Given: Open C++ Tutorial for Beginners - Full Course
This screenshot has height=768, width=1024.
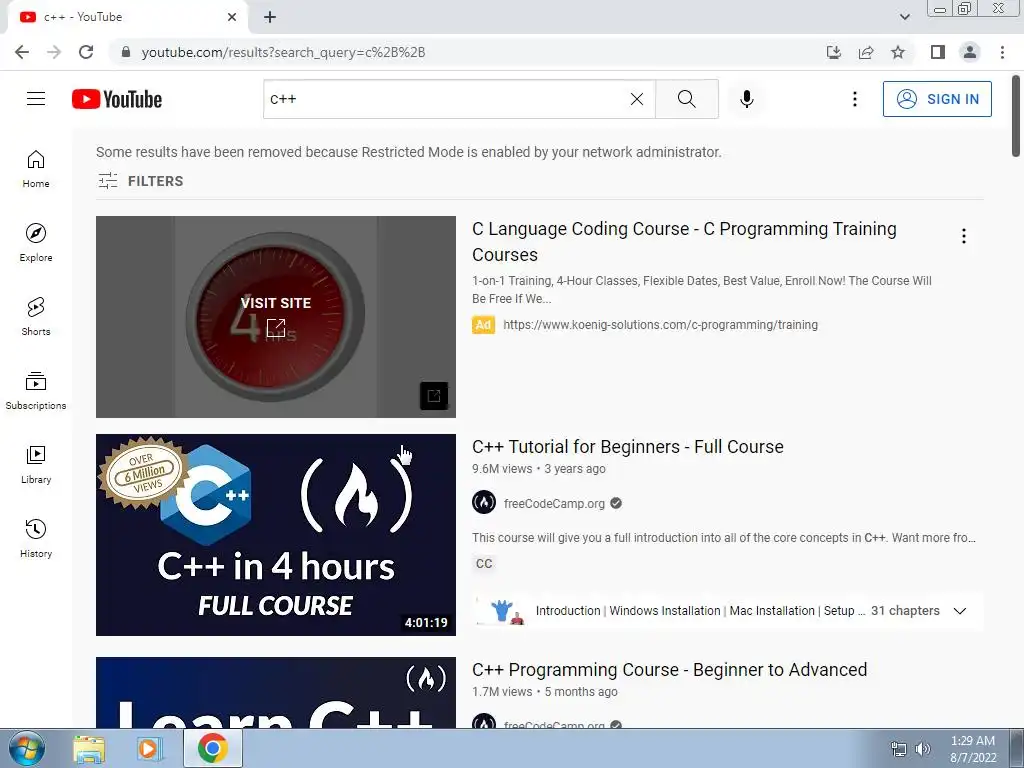Looking at the screenshot, I should coord(628,447).
